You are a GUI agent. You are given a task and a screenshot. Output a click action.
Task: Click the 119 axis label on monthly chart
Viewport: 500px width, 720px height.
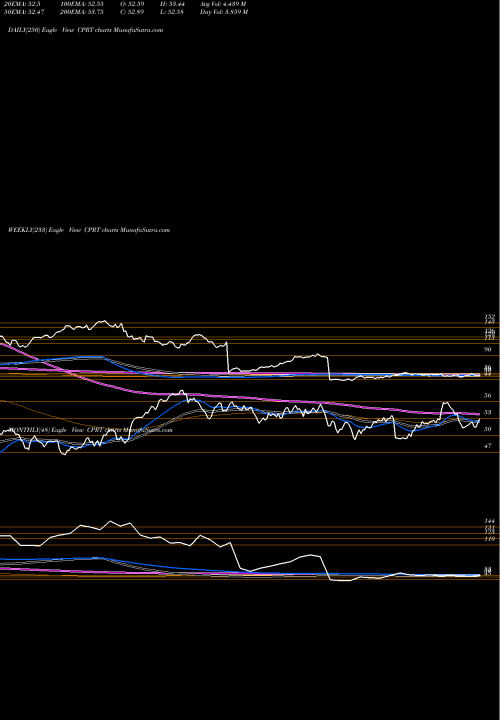[x=489, y=539]
